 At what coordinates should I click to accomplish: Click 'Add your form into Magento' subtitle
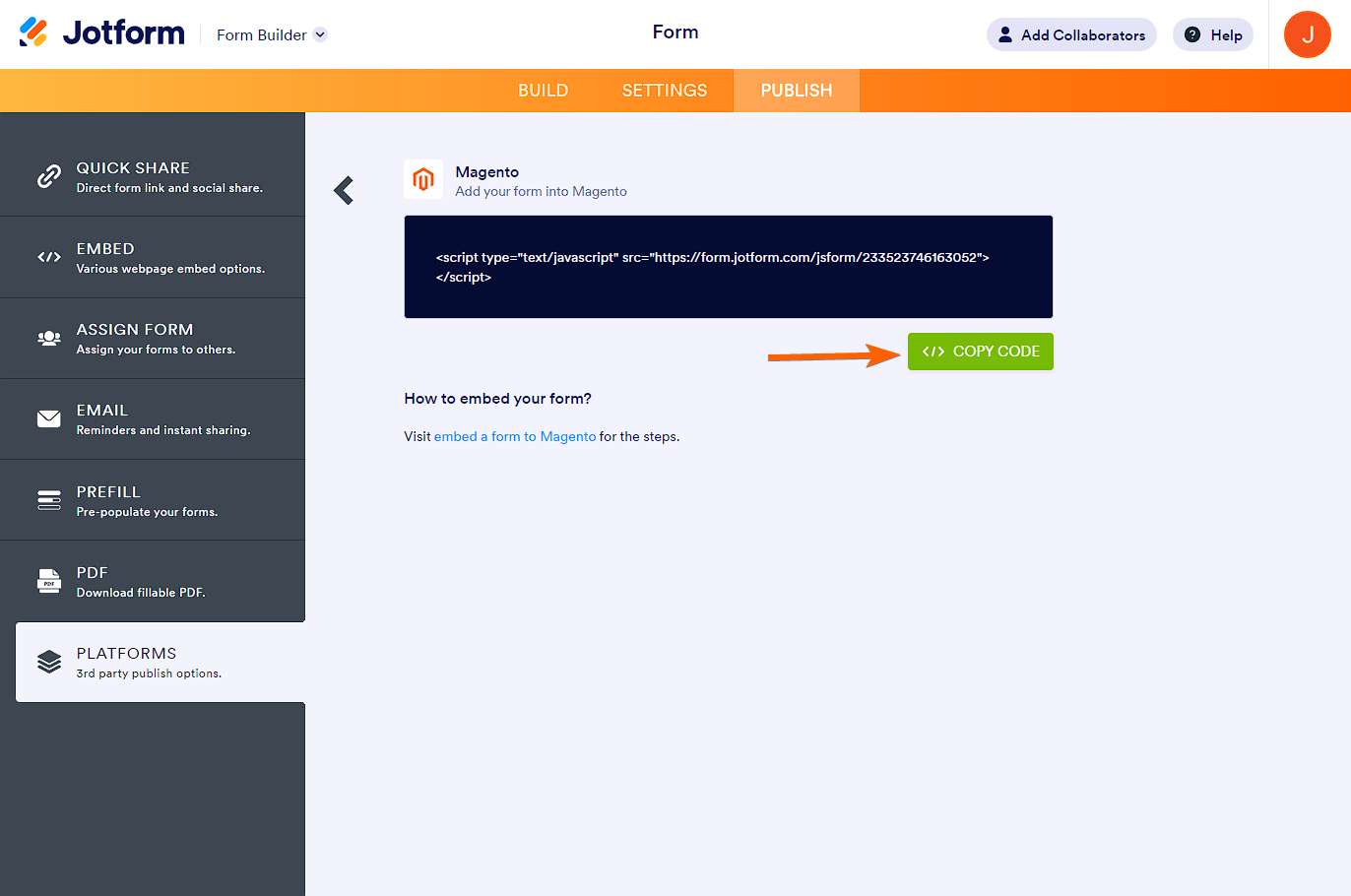542,191
